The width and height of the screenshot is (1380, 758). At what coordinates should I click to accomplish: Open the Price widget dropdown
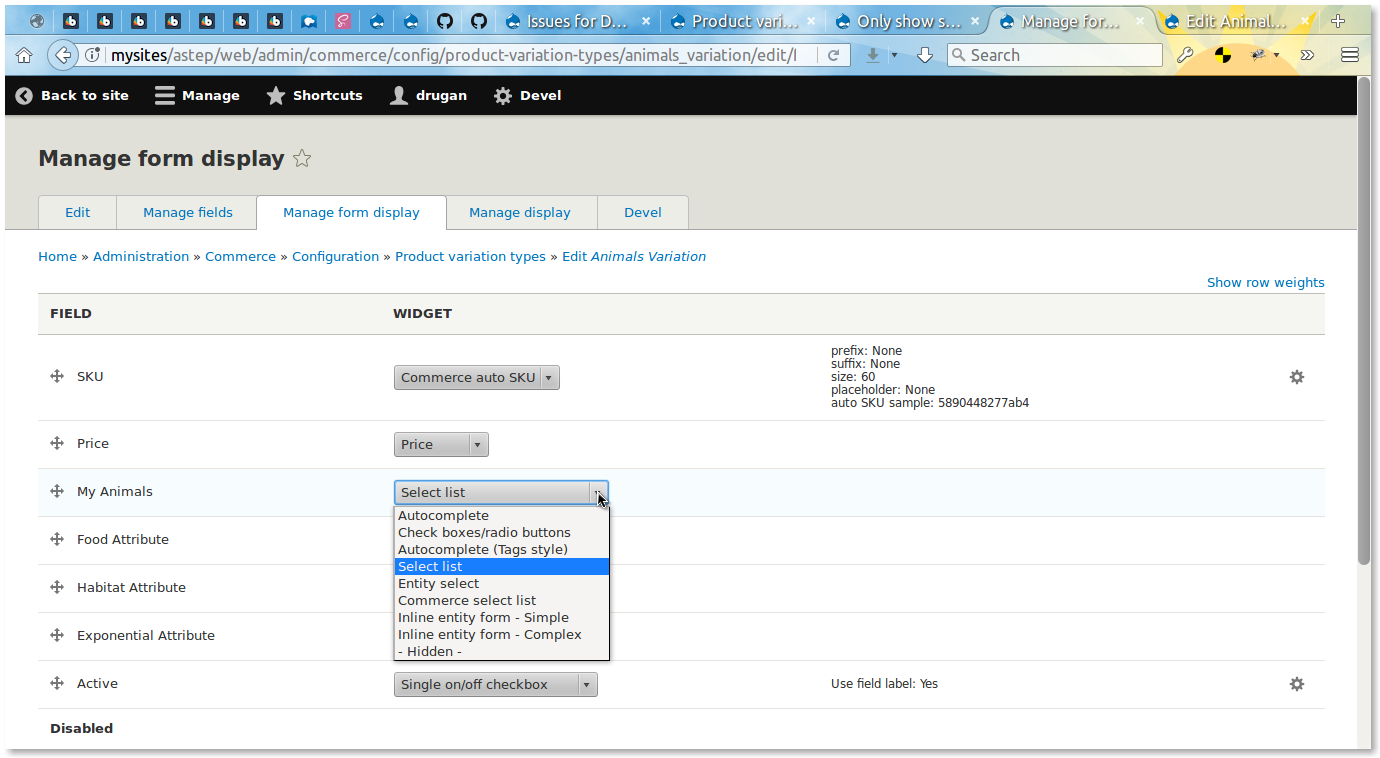pos(441,444)
